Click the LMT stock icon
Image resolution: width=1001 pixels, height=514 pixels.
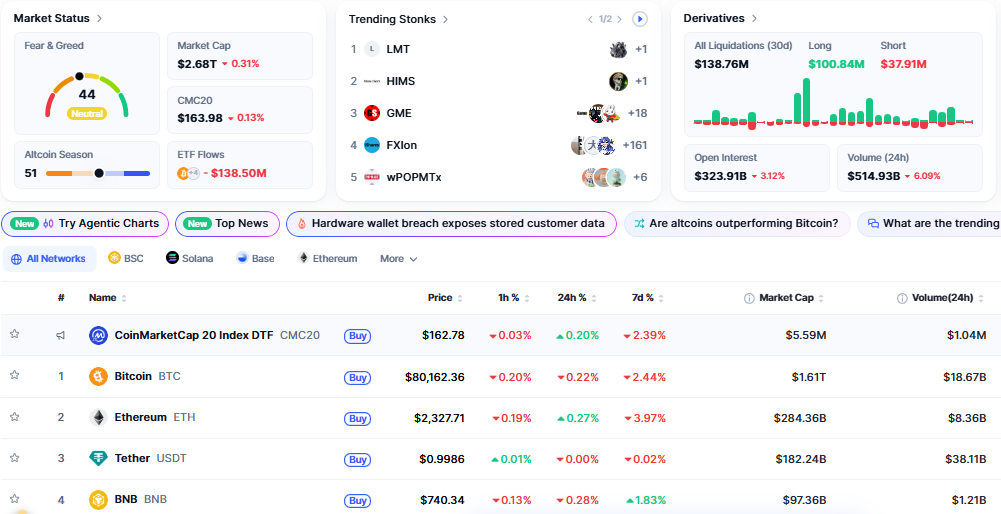click(372, 49)
